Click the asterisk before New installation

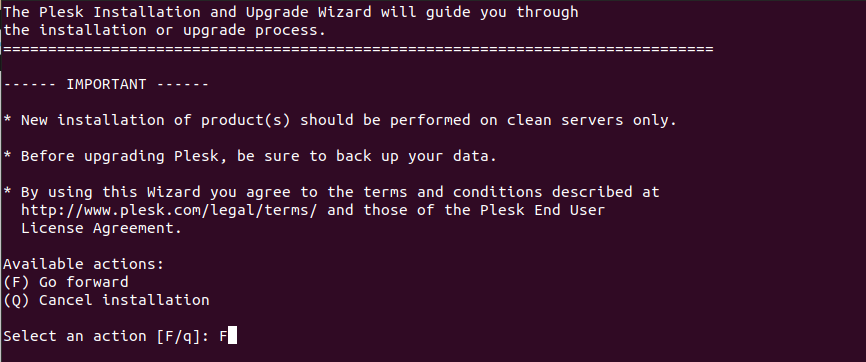point(7,120)
